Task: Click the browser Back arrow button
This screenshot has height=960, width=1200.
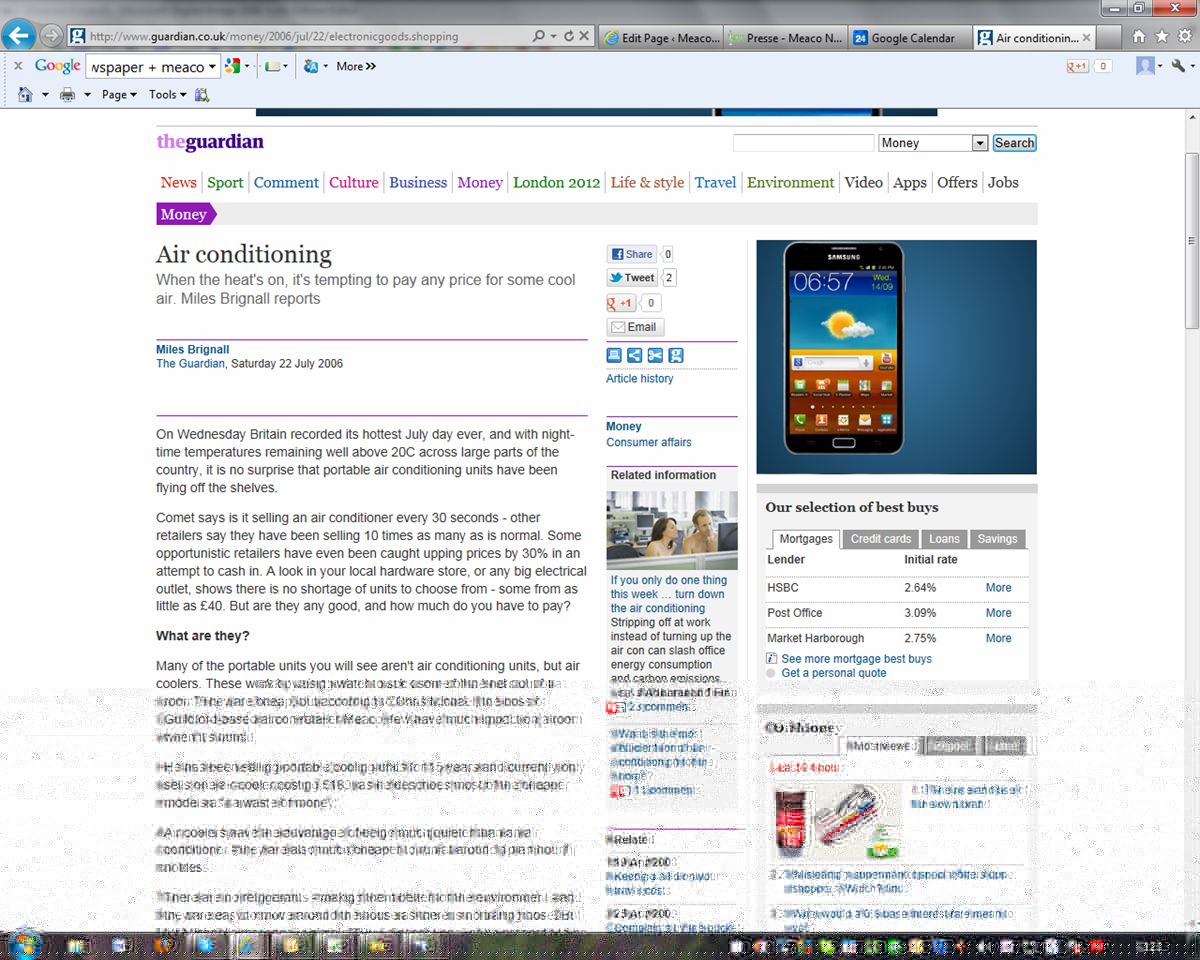Action: (x=18, y=36)
